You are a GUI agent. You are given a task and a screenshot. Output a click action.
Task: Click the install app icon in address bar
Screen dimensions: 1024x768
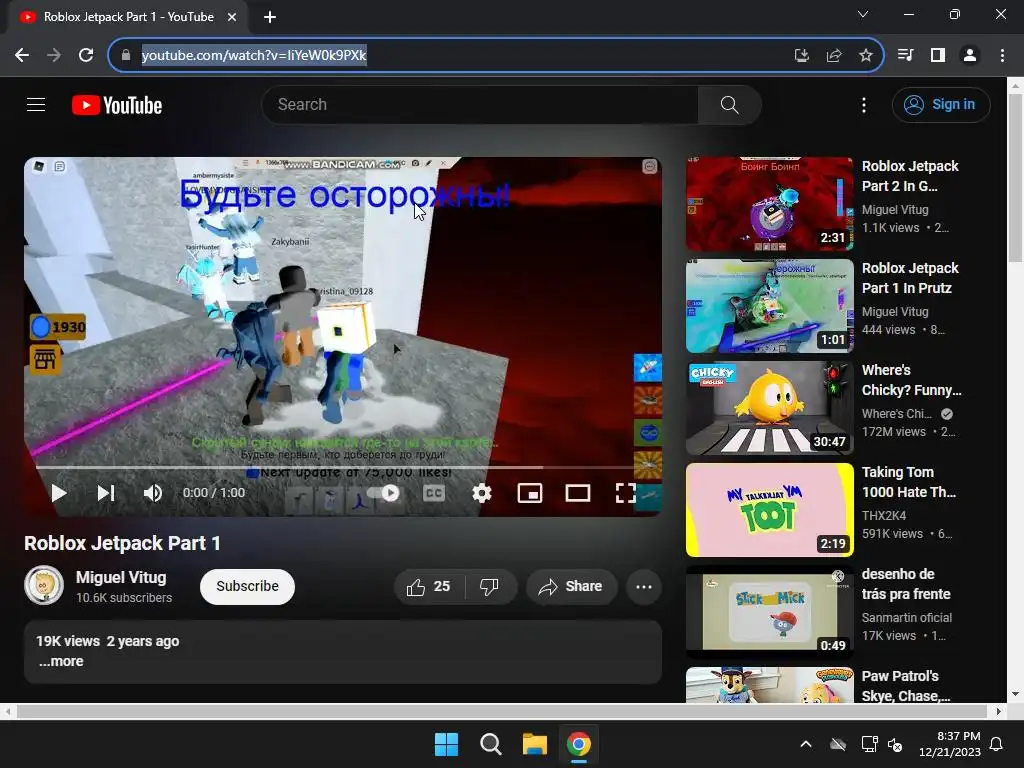tap(801, 55)
